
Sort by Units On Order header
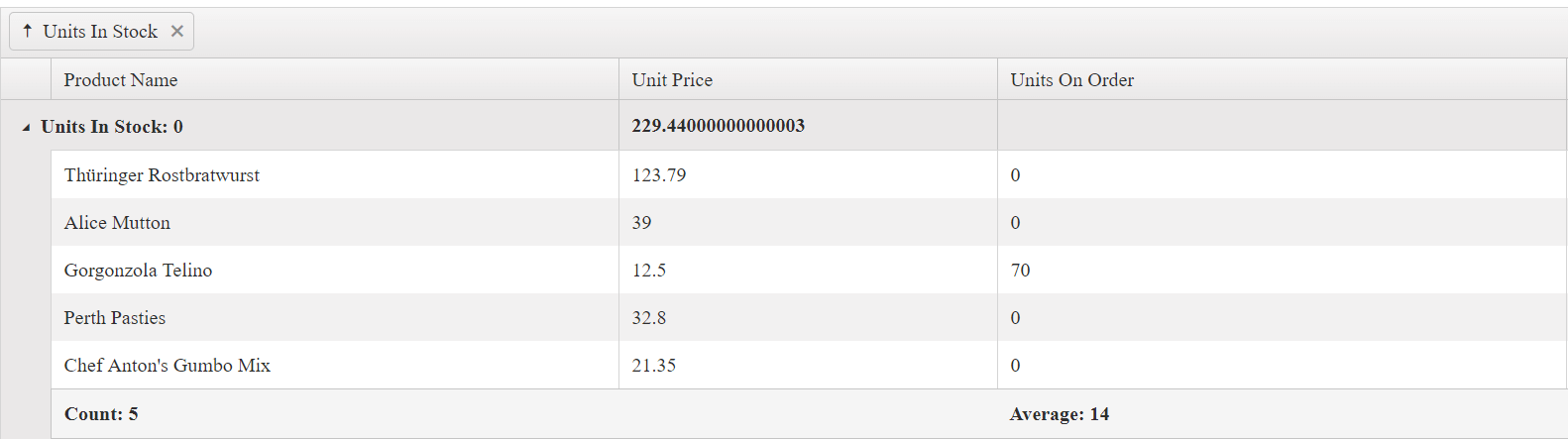(1071, 80)
